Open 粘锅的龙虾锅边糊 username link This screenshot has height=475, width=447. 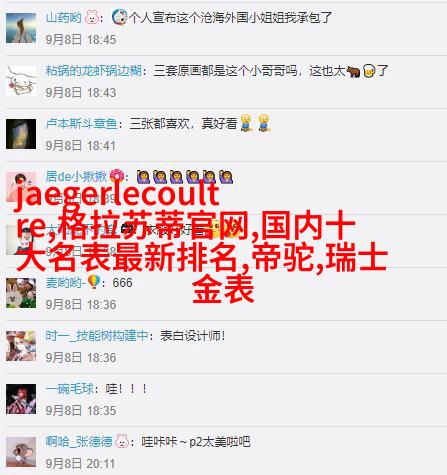pyautogui.click(x=94, y=71)
